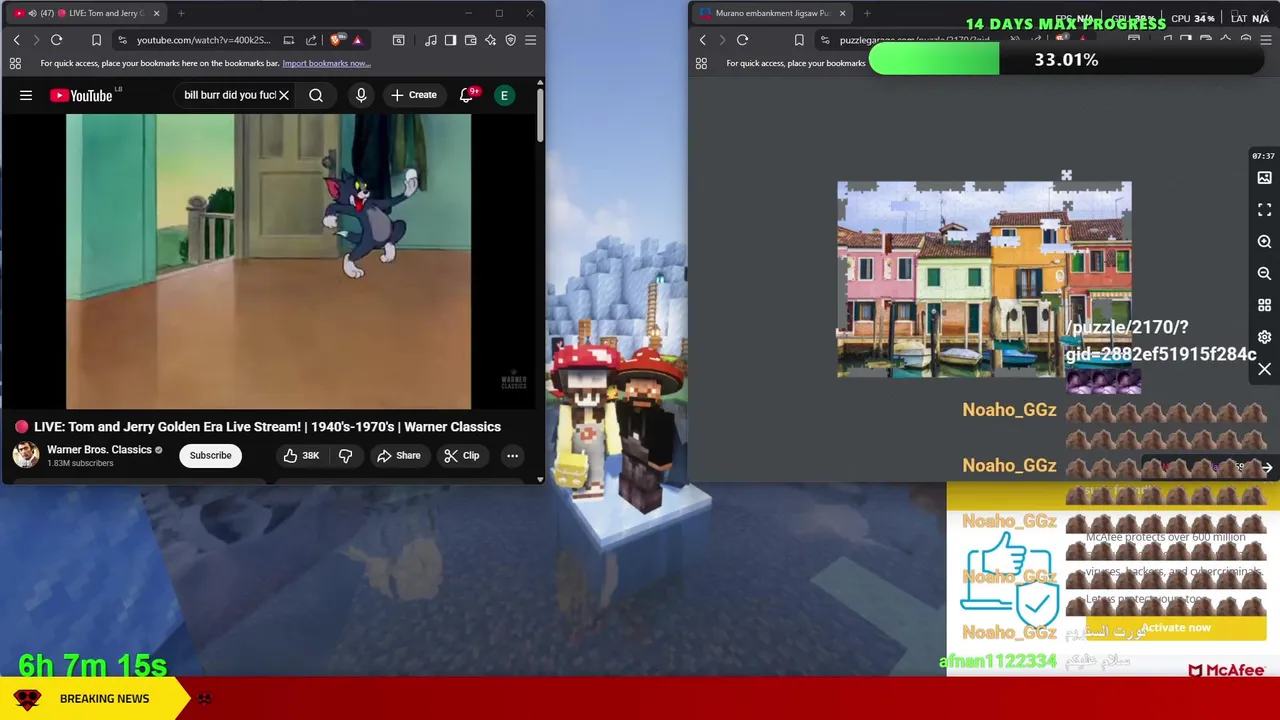Go back in the puzzle browser window
Image resolution: width=1280 pixels, height=720 pixels.
(x=702, y=40)
